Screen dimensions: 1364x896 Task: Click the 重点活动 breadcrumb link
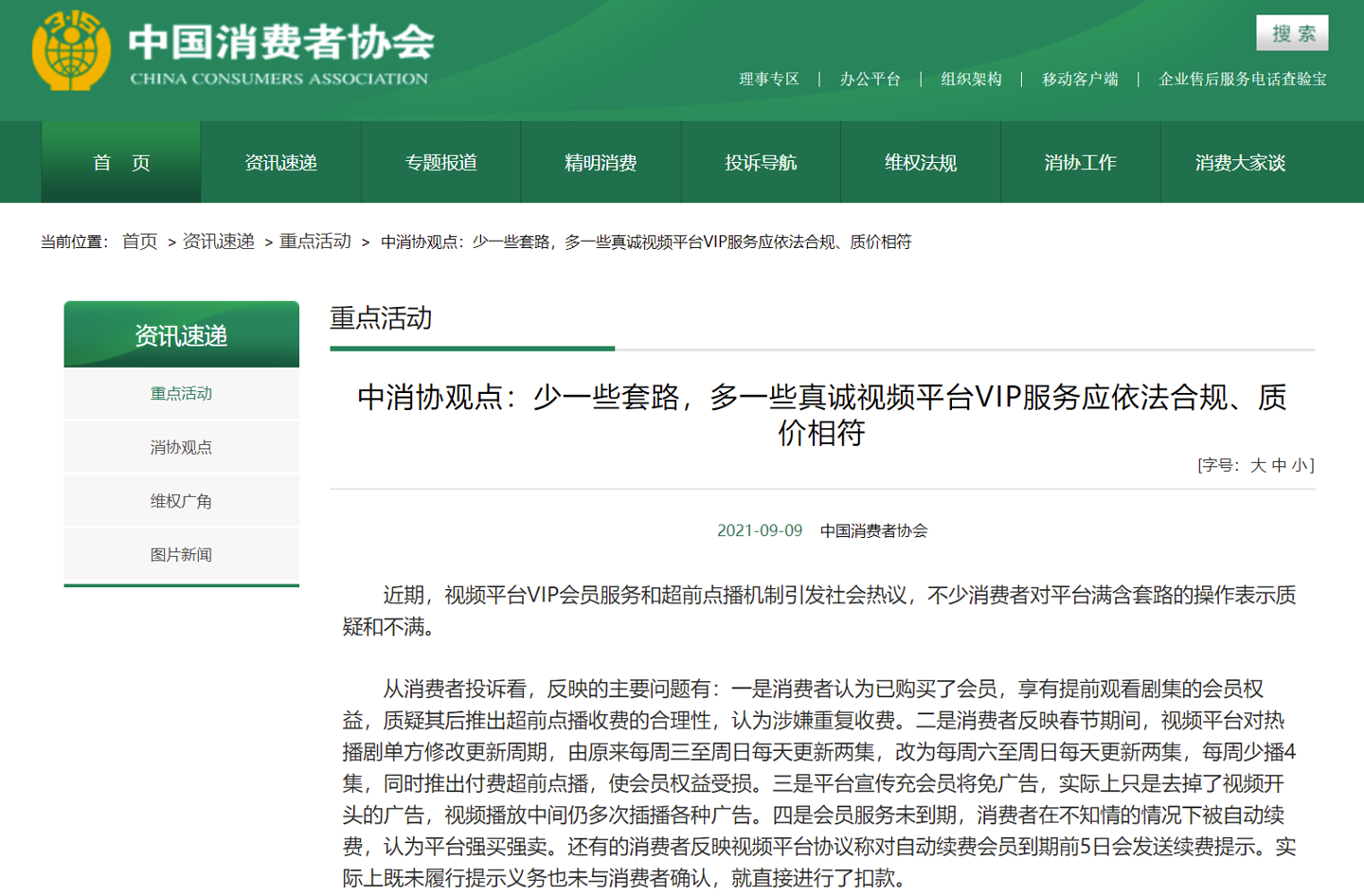[x=315, y=242]
